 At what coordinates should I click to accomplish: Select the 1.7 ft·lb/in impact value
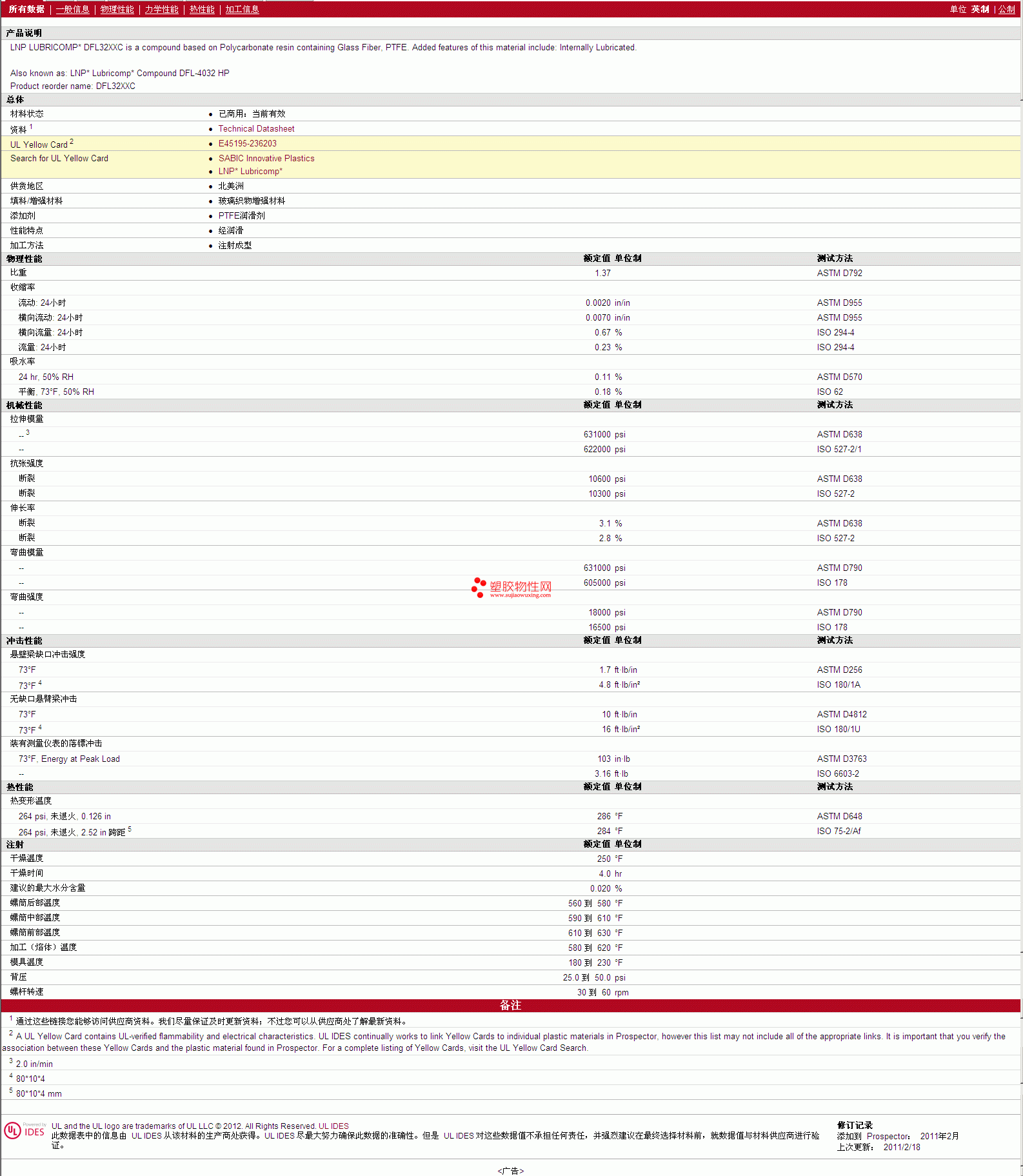(618, 670)
